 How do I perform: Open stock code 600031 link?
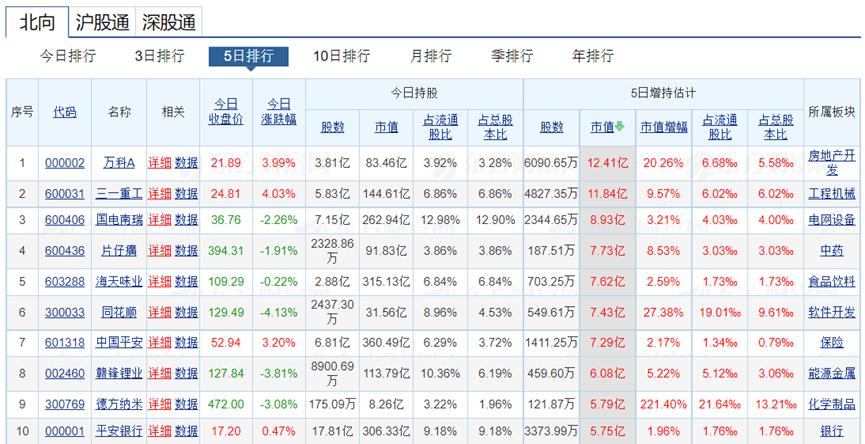pyautogui.click(x=65, y=194)
